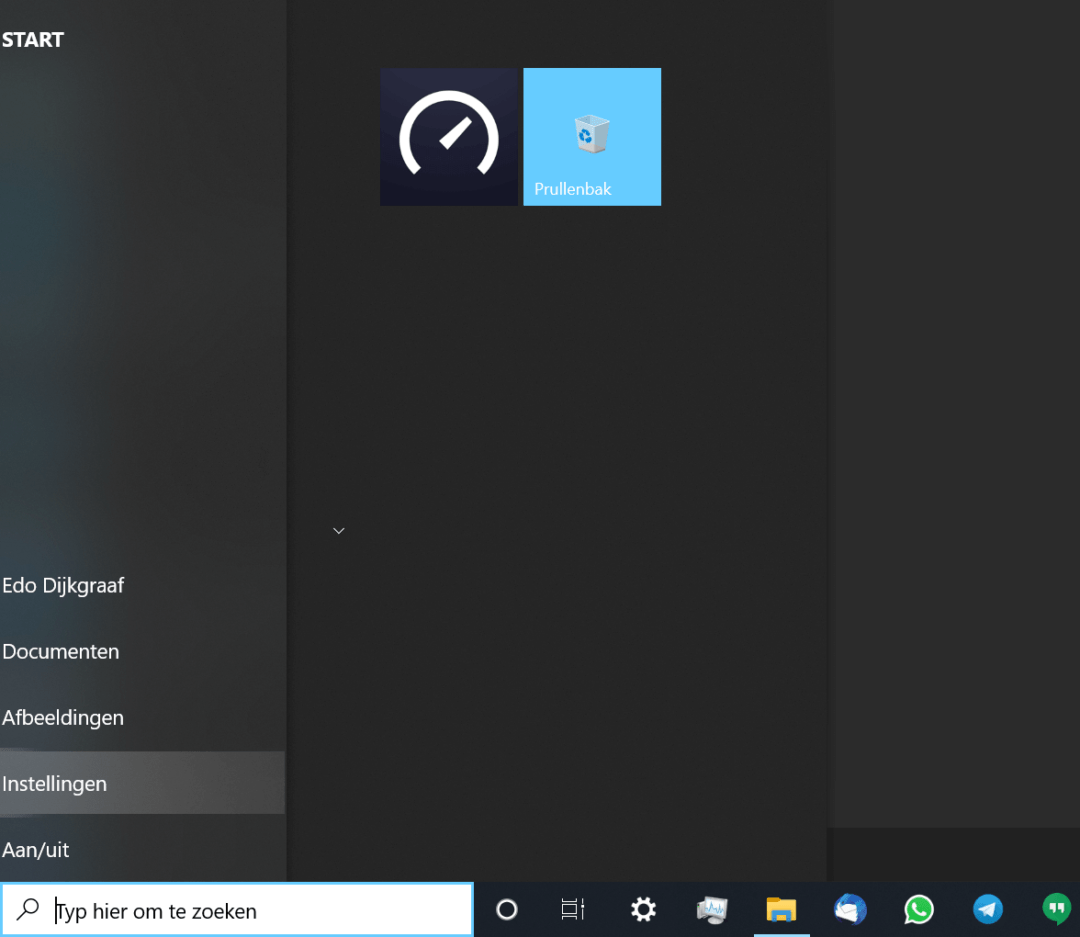Screen dimensions: 1080x937
Task: Focus the 'Typ hier om te zoeken' field
Action: tap(260, 911)
